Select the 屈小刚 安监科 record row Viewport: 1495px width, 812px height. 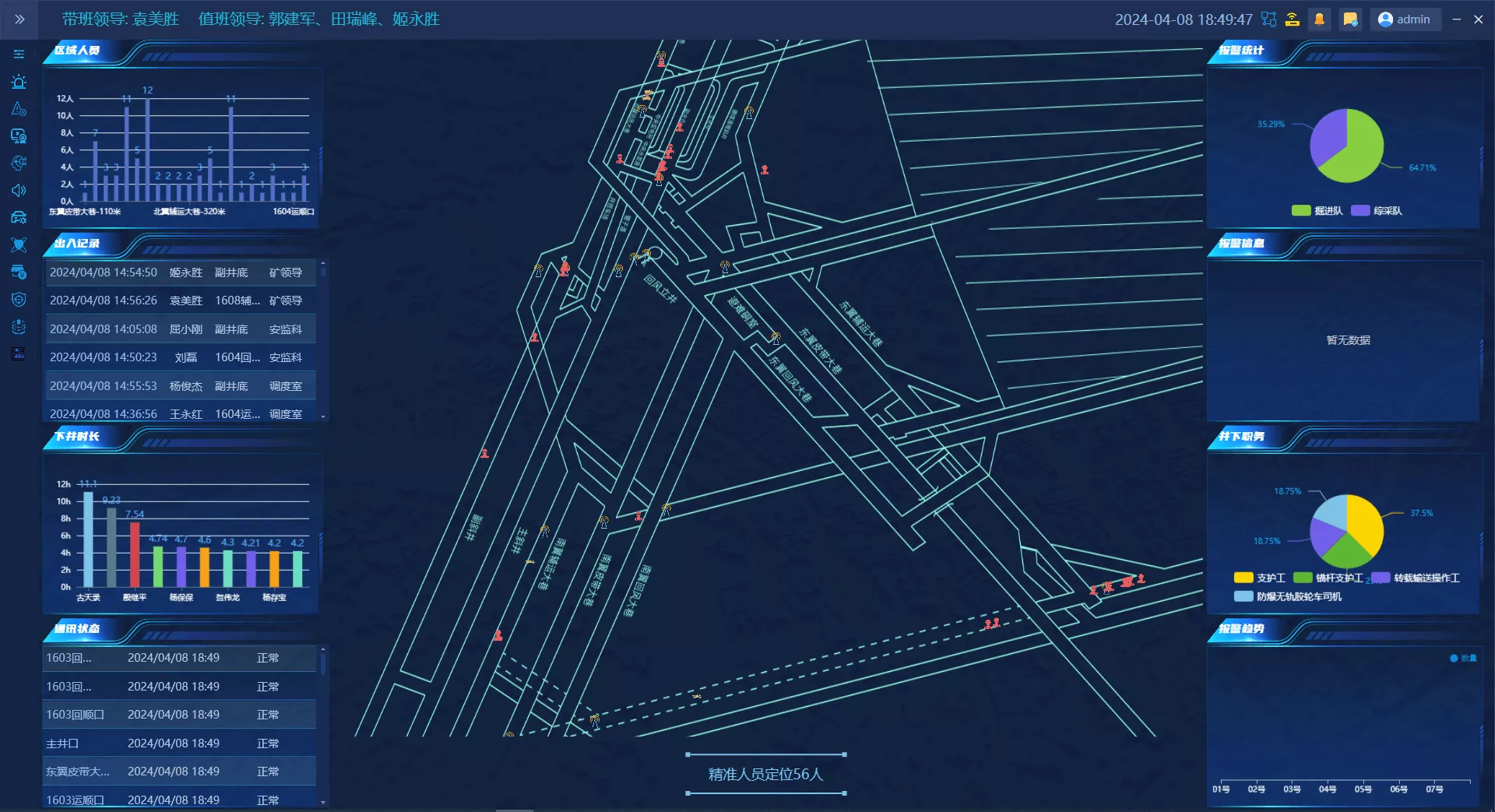pos(180,329)
